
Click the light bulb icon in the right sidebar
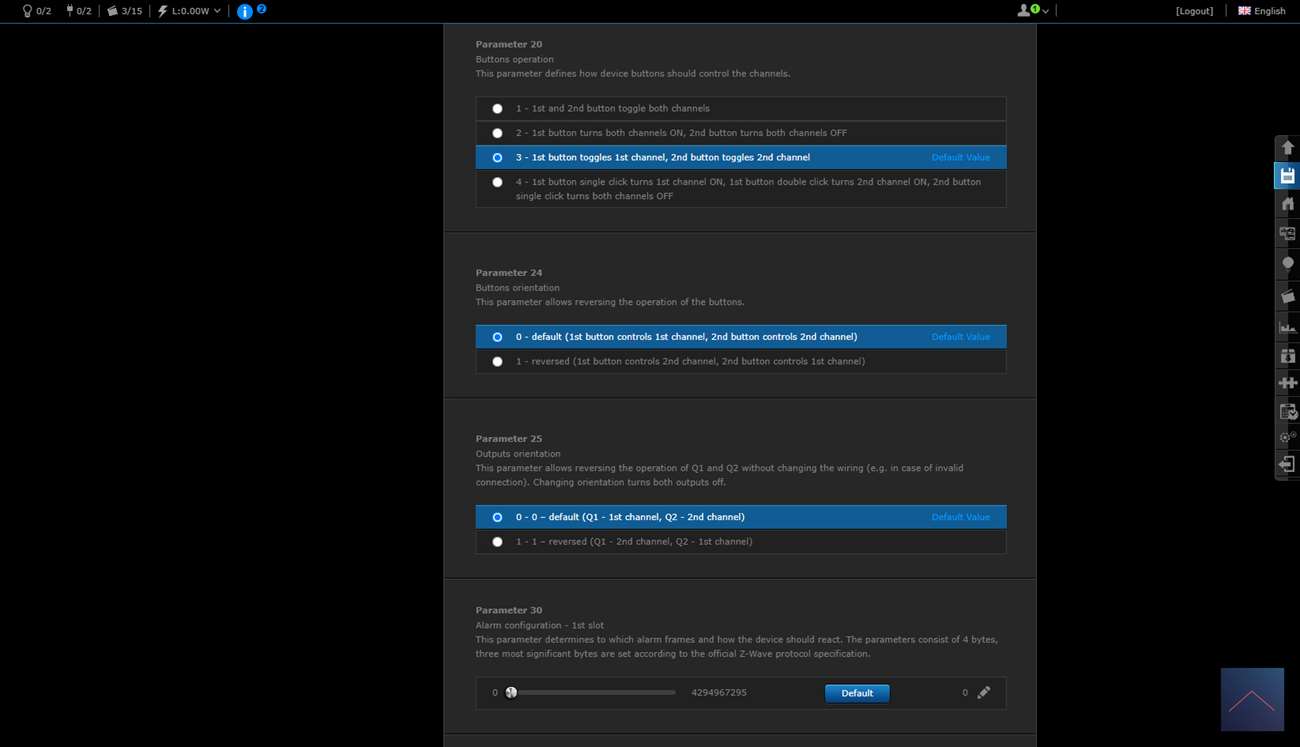point(1287,265)
